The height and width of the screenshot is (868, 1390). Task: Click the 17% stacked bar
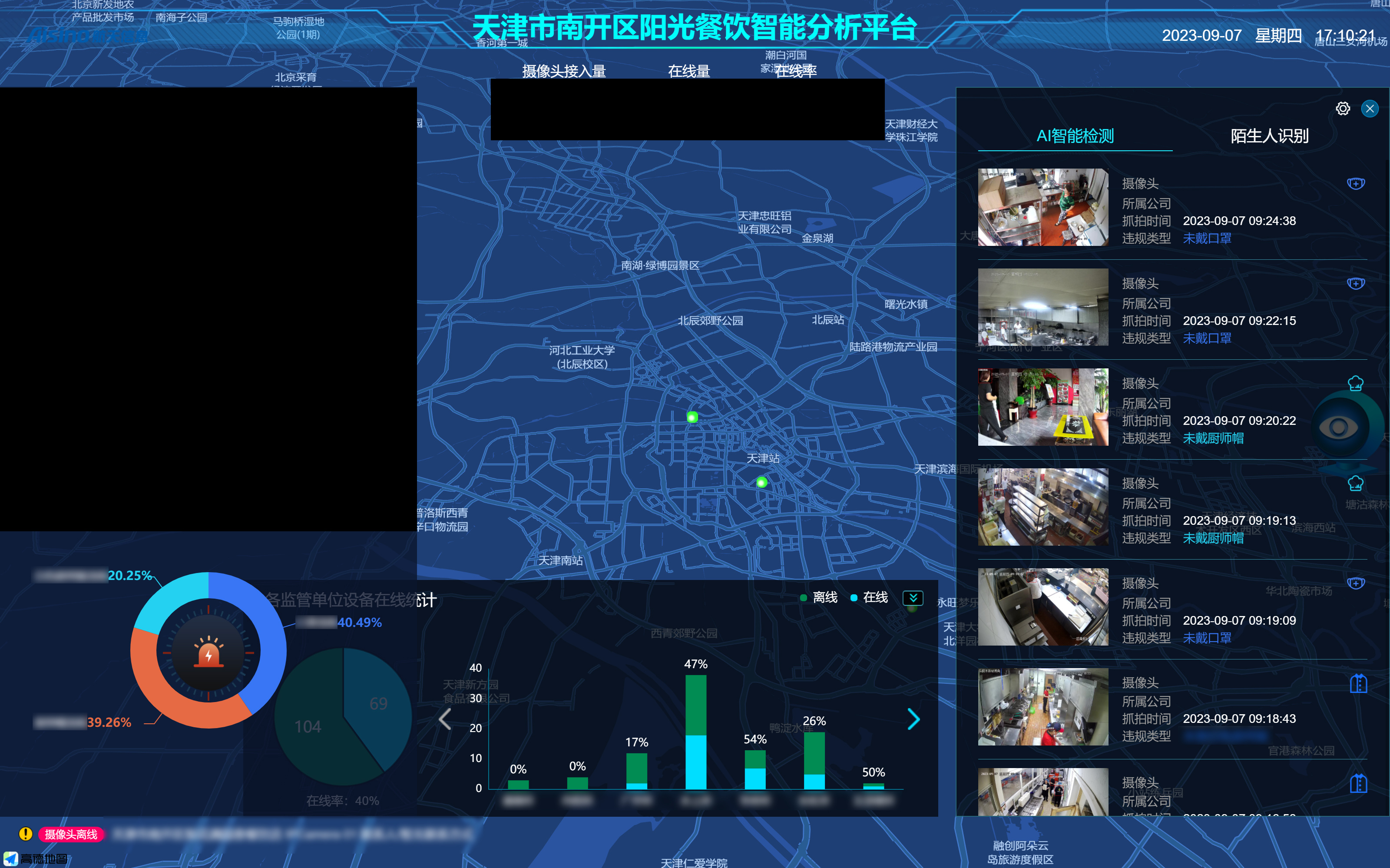[x=636, y=771]
